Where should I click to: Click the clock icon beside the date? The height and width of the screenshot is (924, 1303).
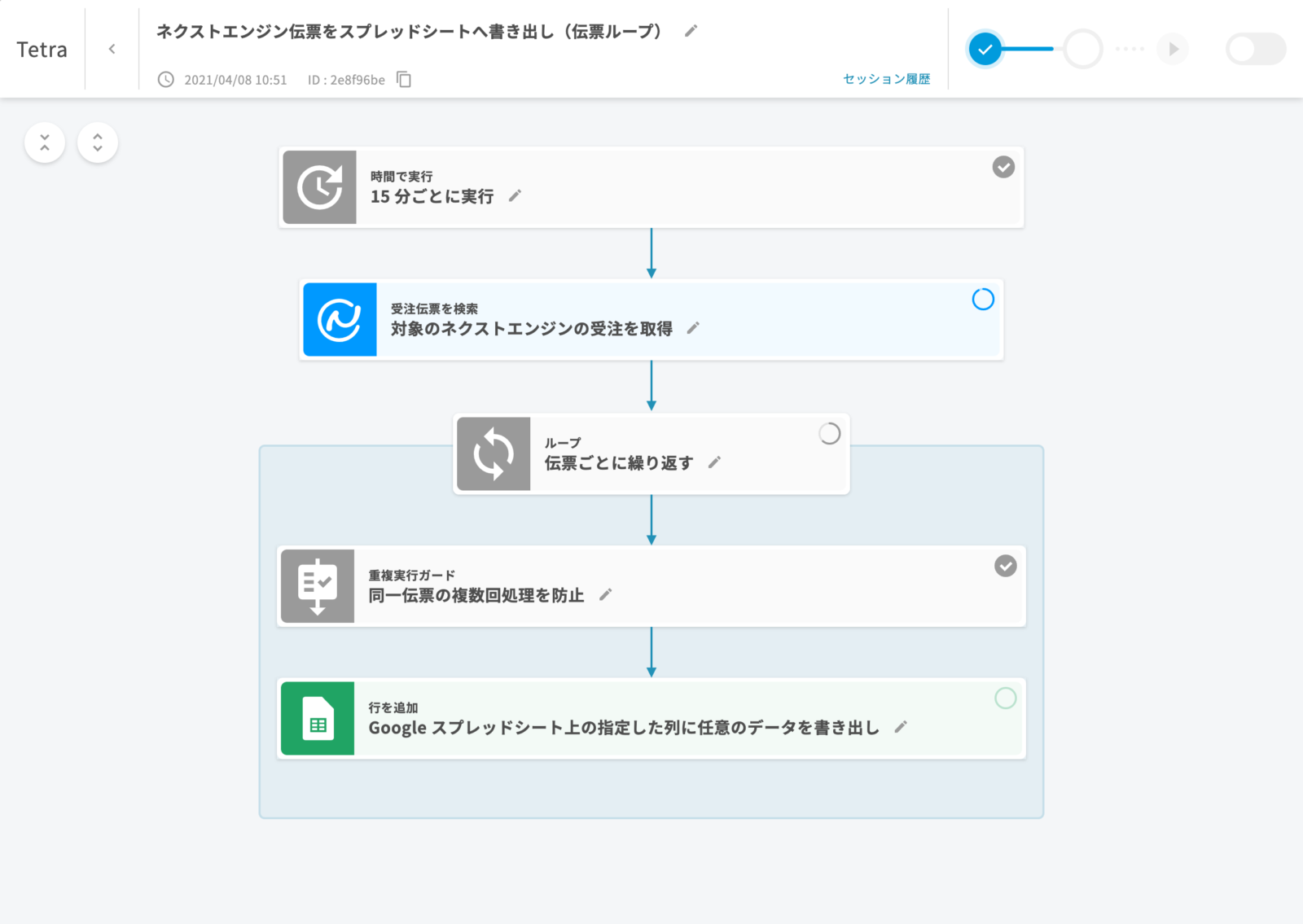coord(166,79)
